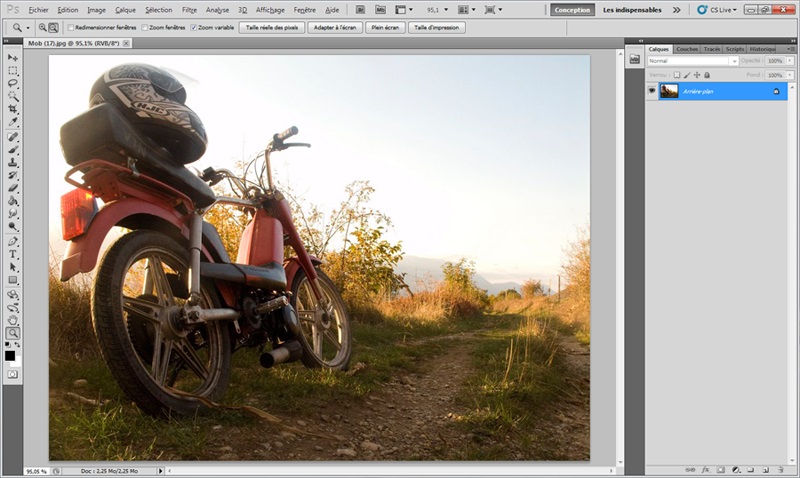This screenshot has width=800, height=478.
Task: Click Taille réelle des pixels button
Action: (272, 27)
